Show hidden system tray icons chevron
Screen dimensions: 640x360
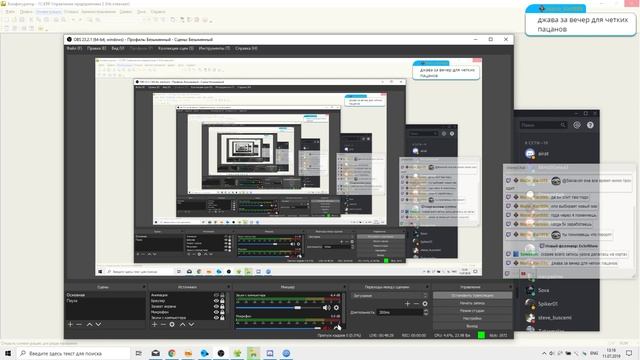click(544, 353)
